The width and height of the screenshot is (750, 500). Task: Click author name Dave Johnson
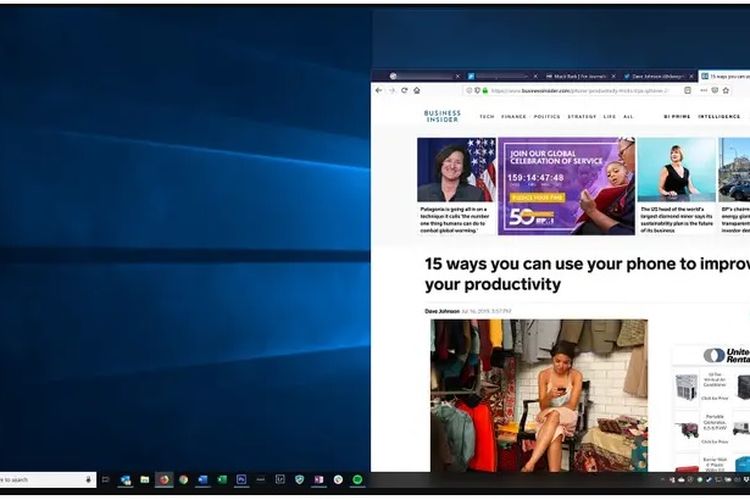coord(442,311)
